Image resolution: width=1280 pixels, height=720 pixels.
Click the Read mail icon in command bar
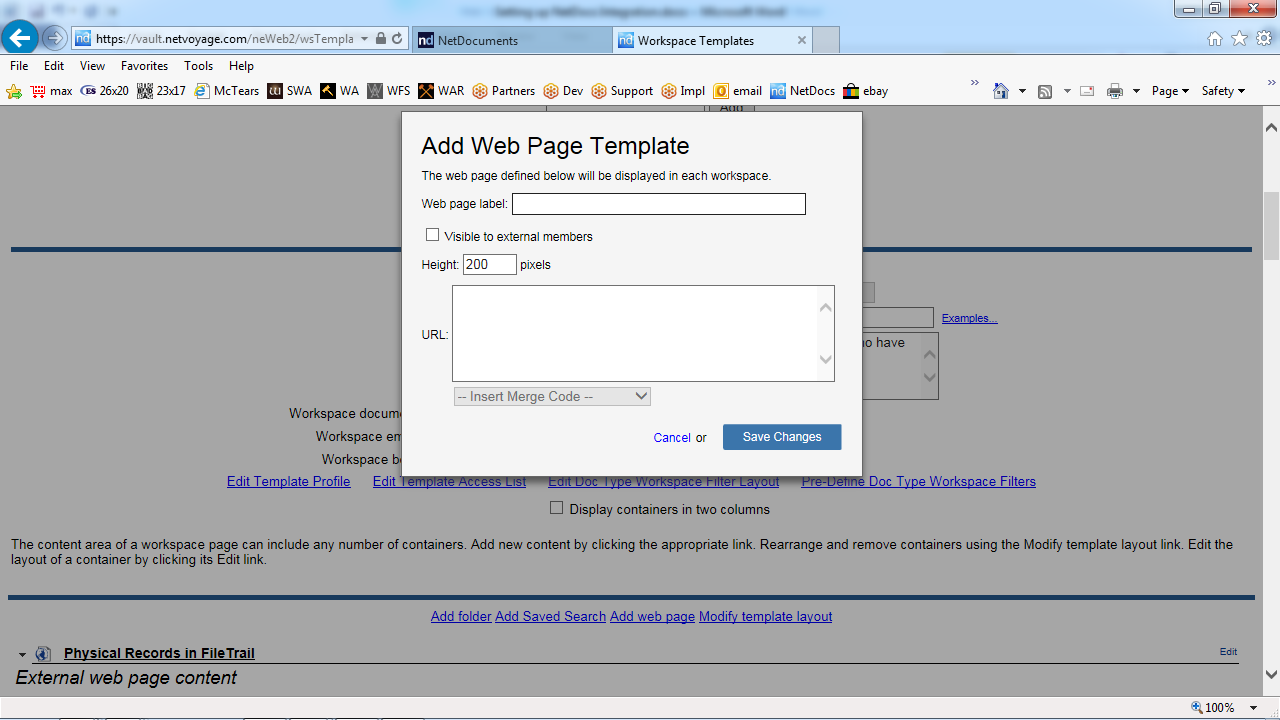pos(1088,91)
